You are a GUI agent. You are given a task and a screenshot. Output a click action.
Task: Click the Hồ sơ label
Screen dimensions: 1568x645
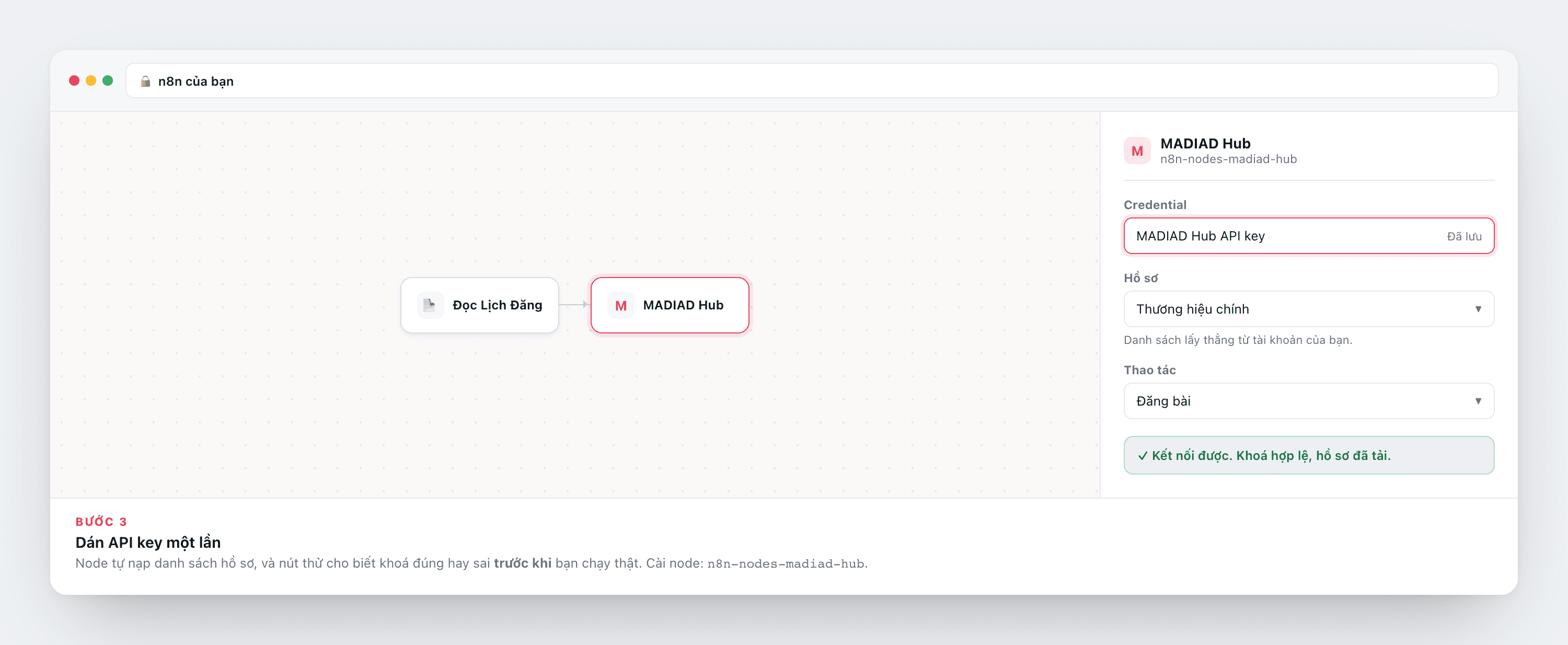pos(1140,278)
